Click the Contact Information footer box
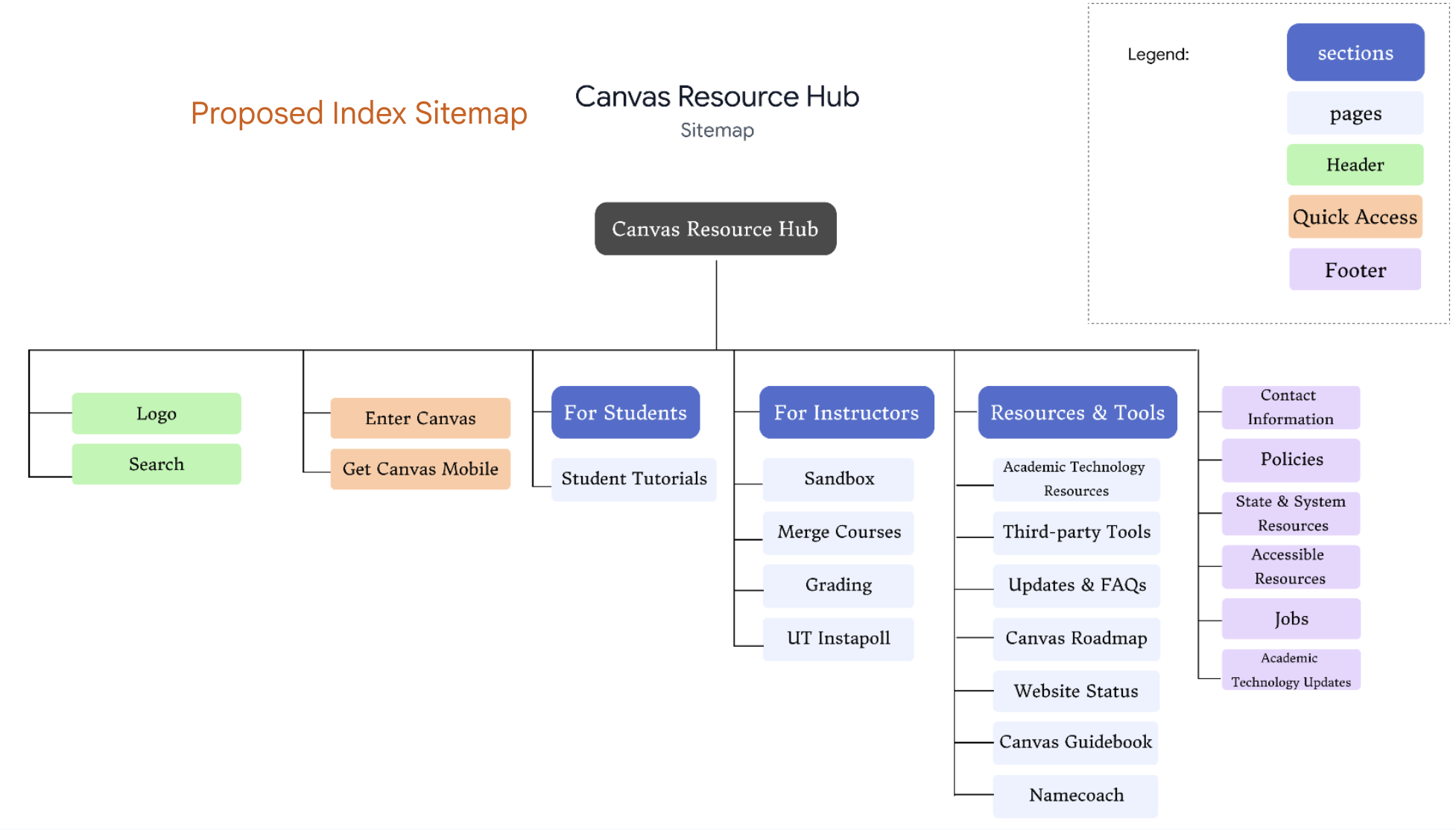1456x830 pixels. pyautogui.click(x=1291, y=407)
